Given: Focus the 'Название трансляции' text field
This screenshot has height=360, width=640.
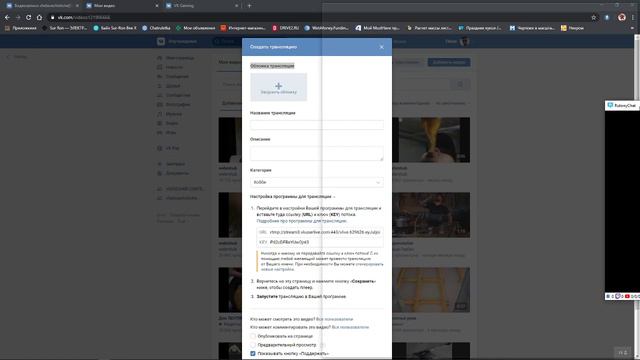Looking at the screenshot, I should [317, 125].
